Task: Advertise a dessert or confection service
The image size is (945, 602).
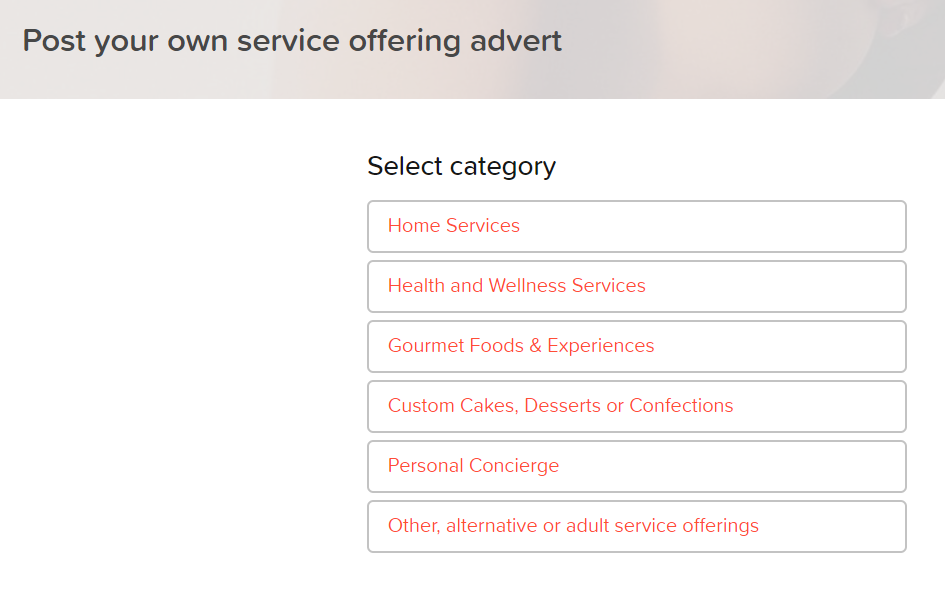Action: pos(636,406)
